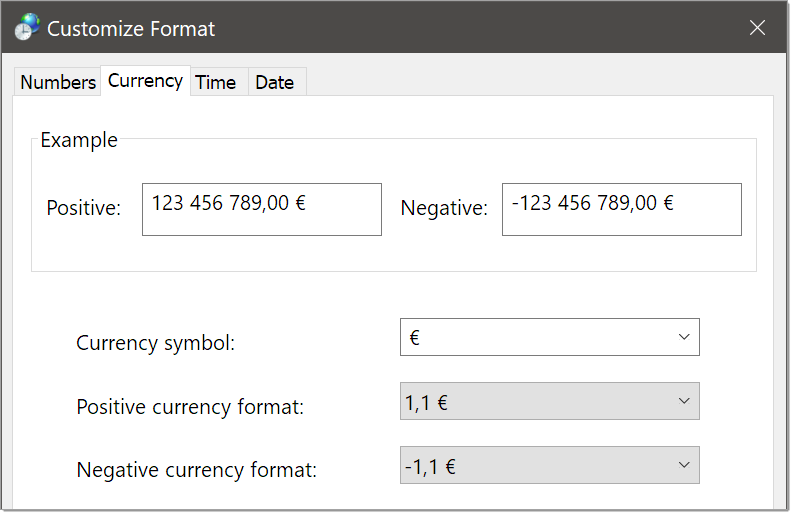This screenshot has height=515, width=793.
Task: Click the Positive currency format chevron arrow
Action: click(684, 401)
